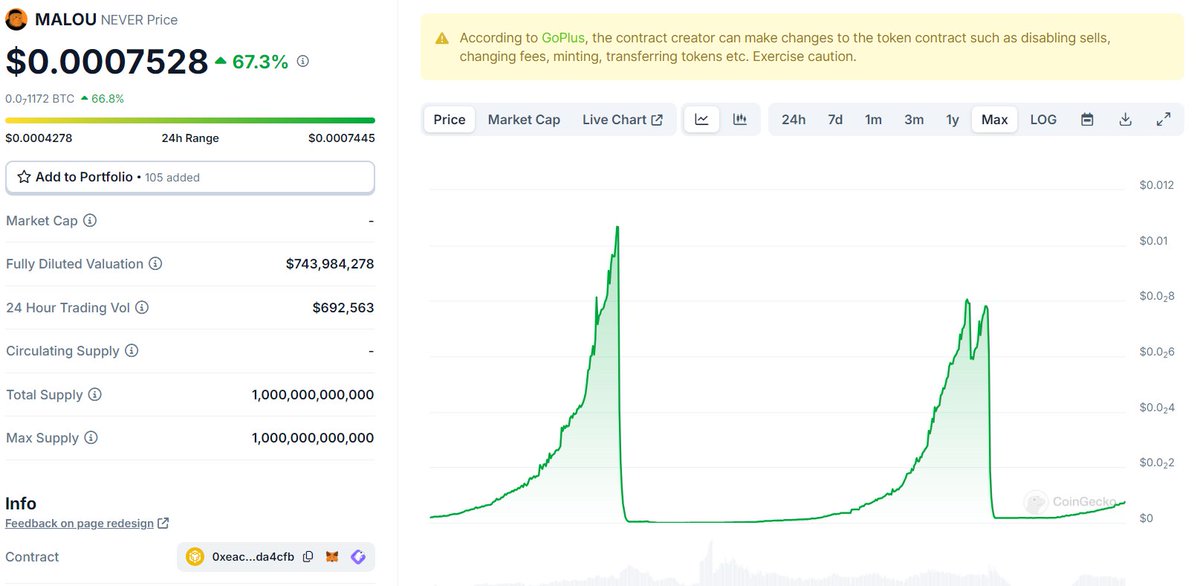Show Fully Diluted Valuation info icon
The image size is (1200, 586).
155,264
